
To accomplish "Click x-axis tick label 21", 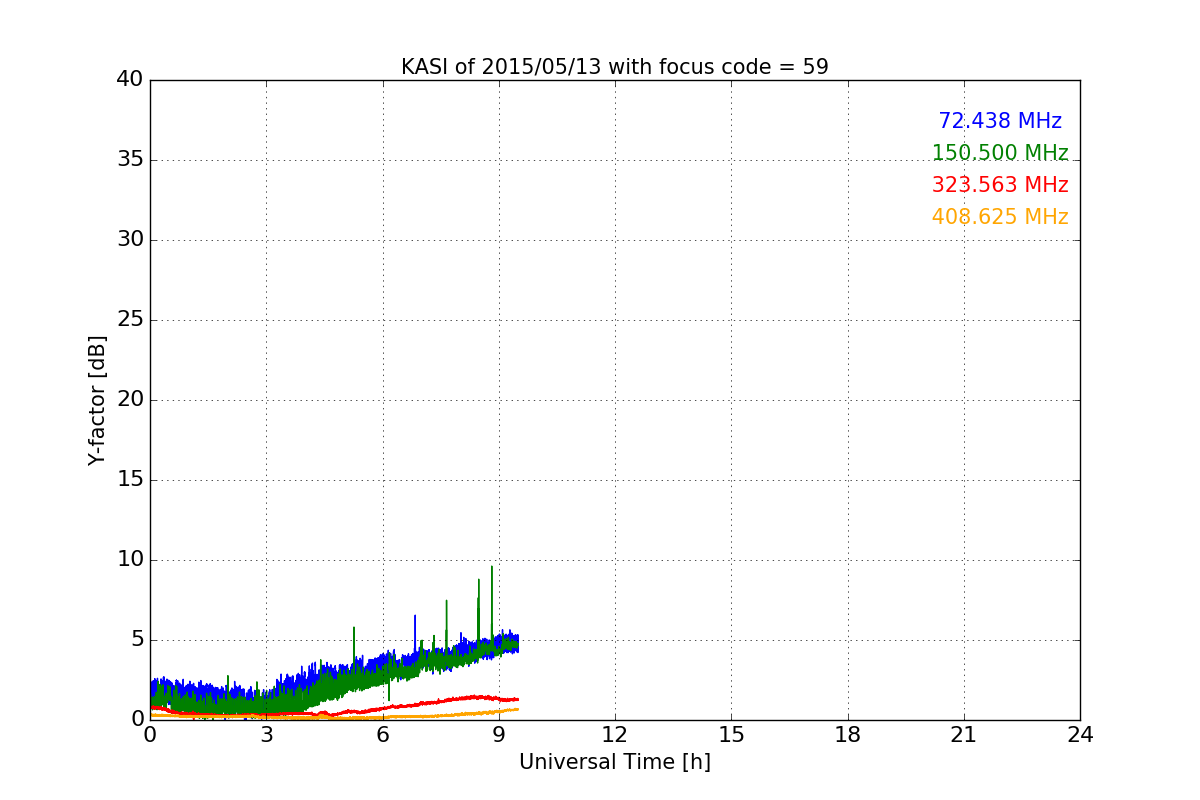I will (x=963, y=734).
